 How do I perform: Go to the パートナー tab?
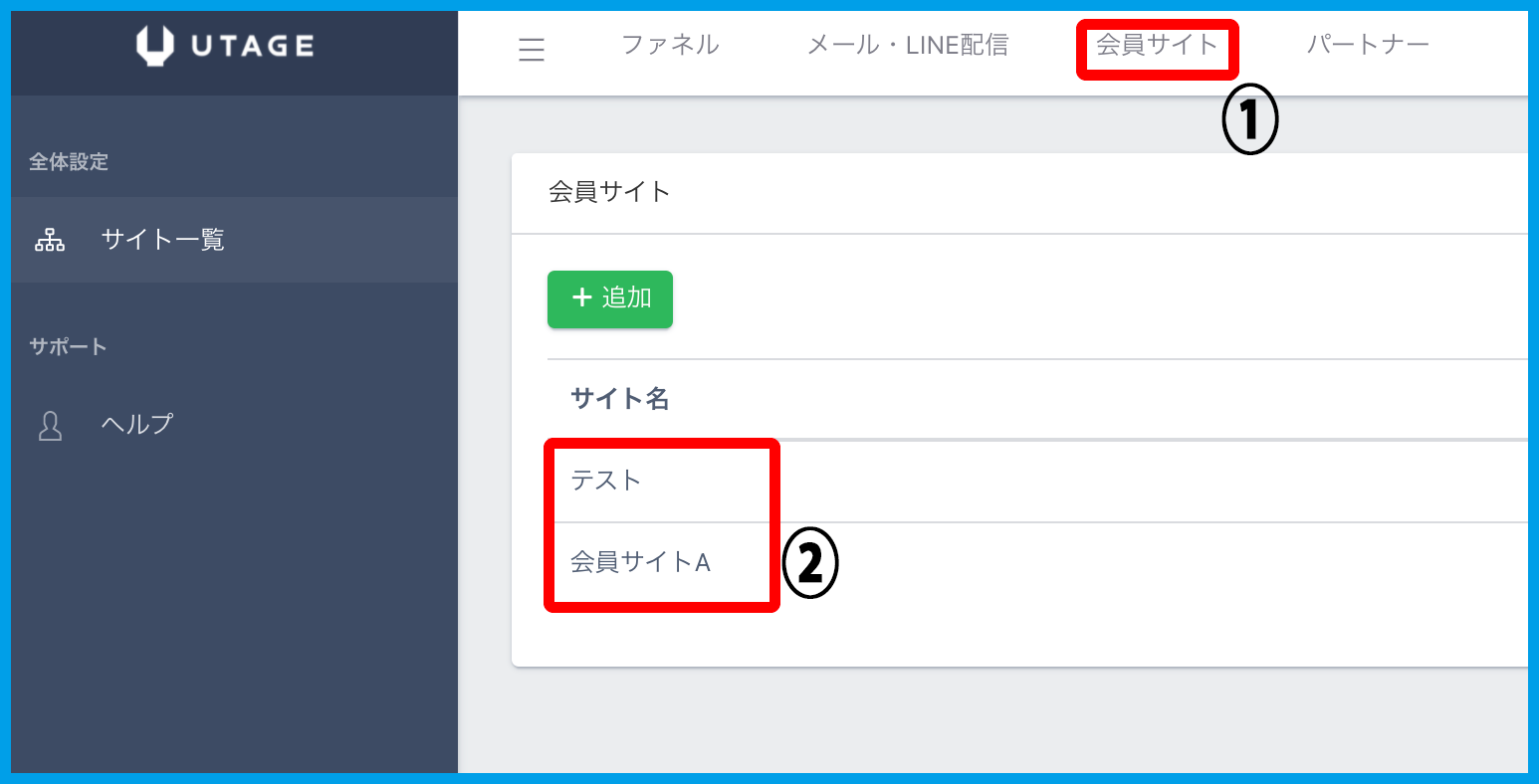coord(1368,45)
